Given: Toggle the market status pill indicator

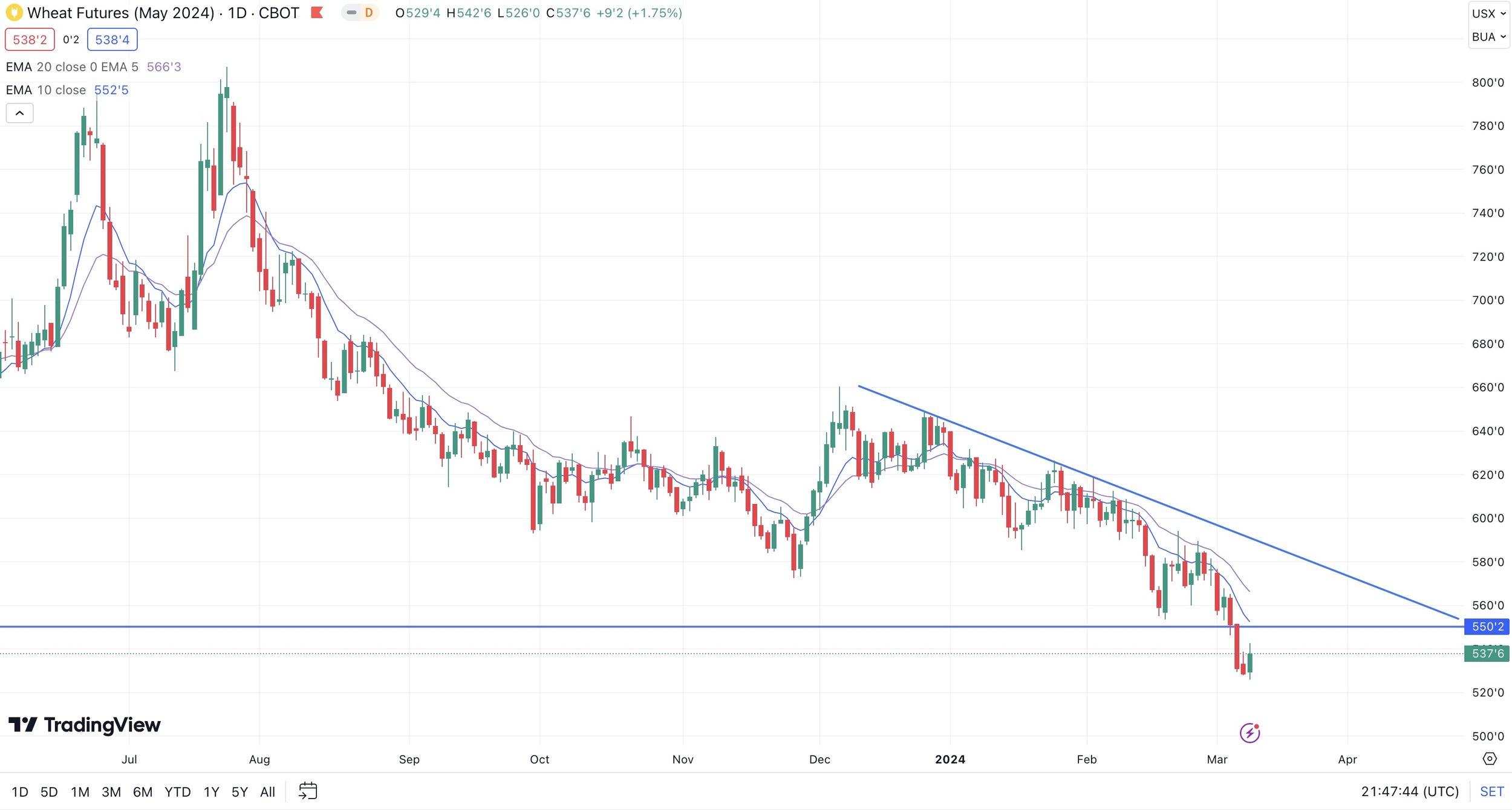Looking at the screenshot, I should [351, 13].
